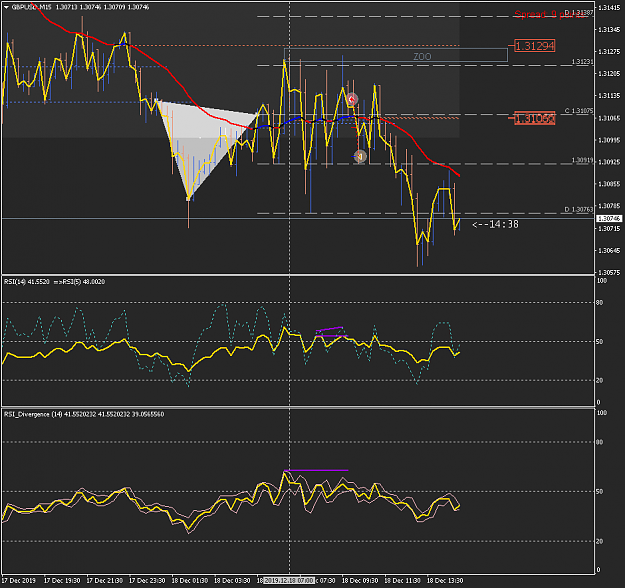Click the 18 Dec 11:30 time label
The width and height of the screenshot is (625, 588).
(403, 580)
